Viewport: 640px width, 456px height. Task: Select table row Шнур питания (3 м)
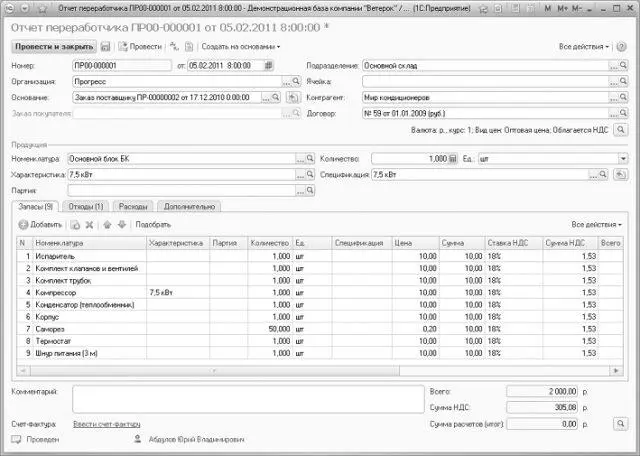pyautogui.click(x=320, y=353)
